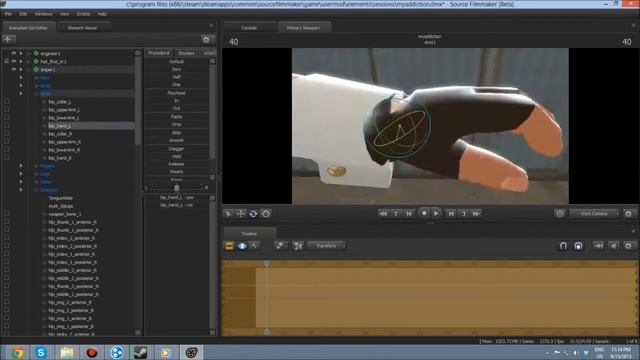Click the keymode tool icon left of Transform

[280, 246]
